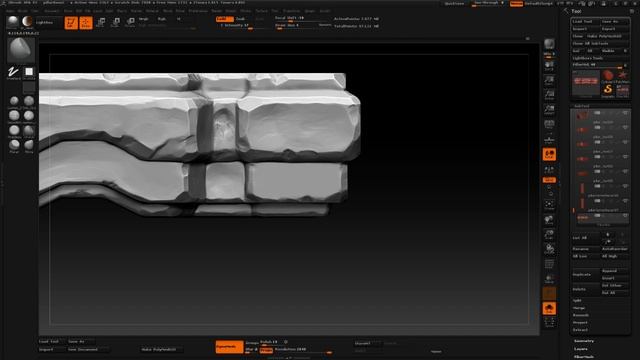Click the Frame icon in the right shelf
This screenshot has height=360, width=640.
pyautogui.click(x=549, y=204)
